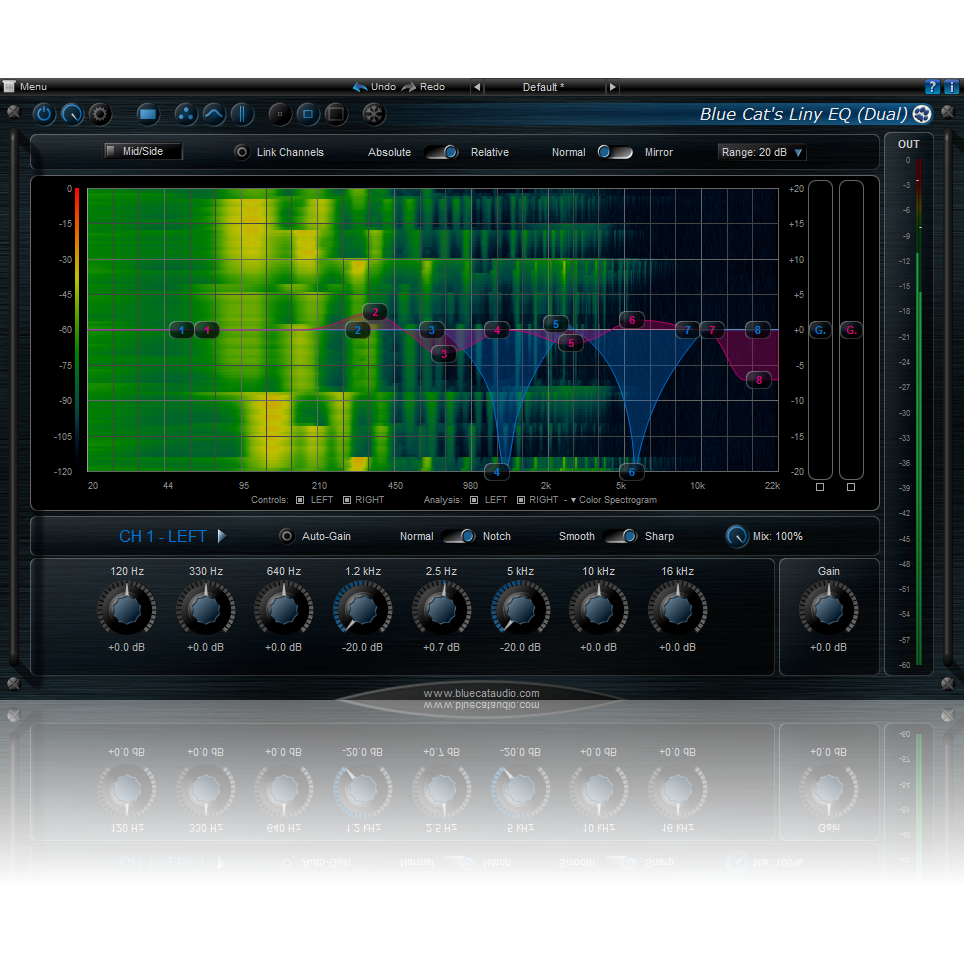Open the Menu in top-left corner

25,87
